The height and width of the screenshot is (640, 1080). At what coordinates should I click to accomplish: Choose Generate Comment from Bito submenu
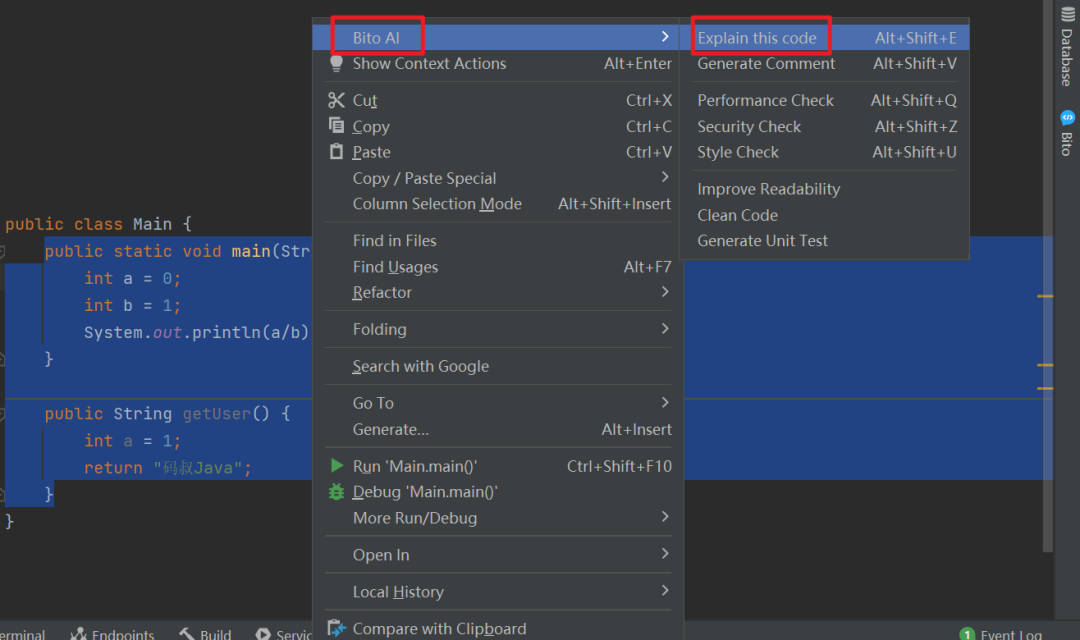tap(824, 63)
